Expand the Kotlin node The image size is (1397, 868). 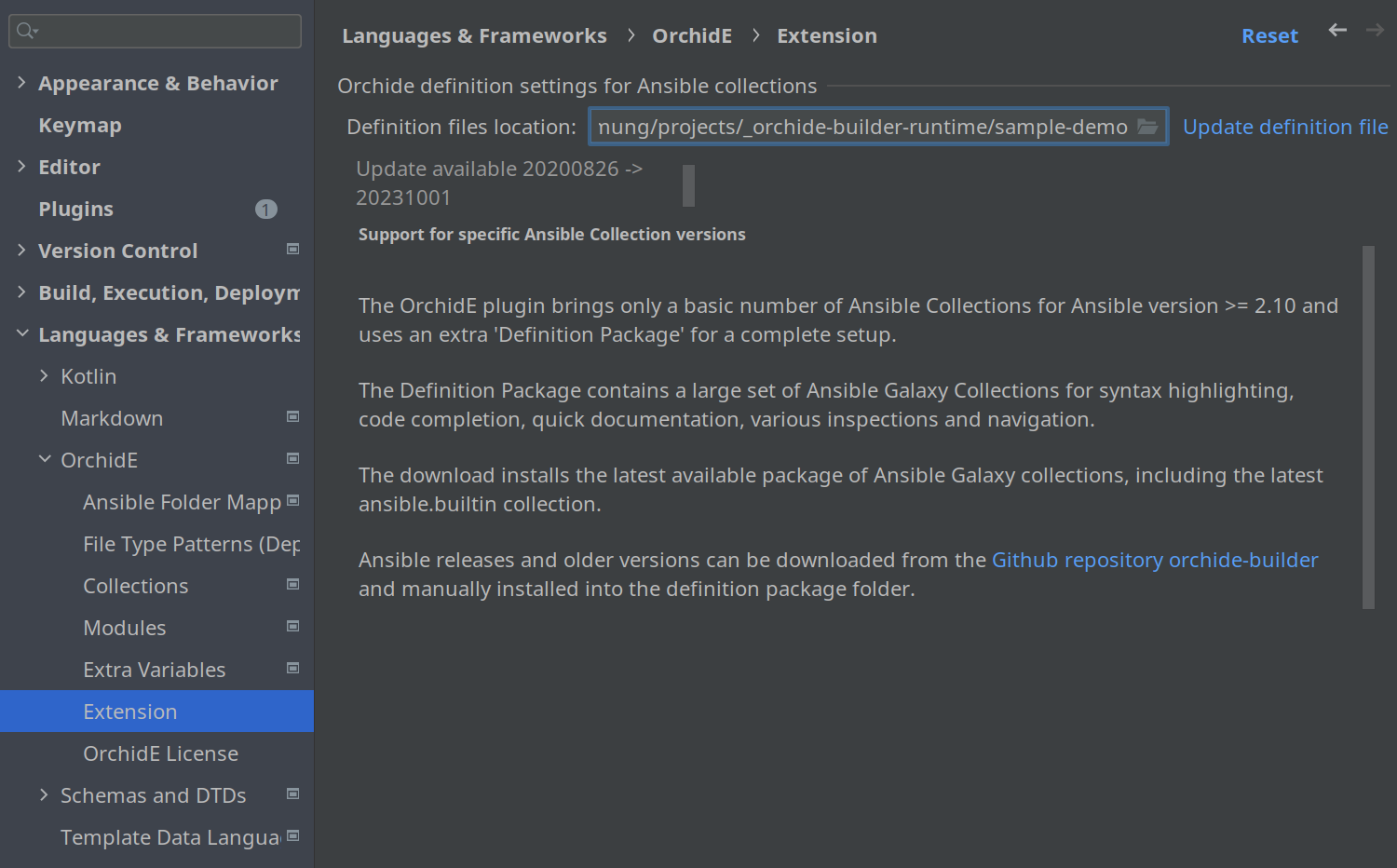coord(45,376)
